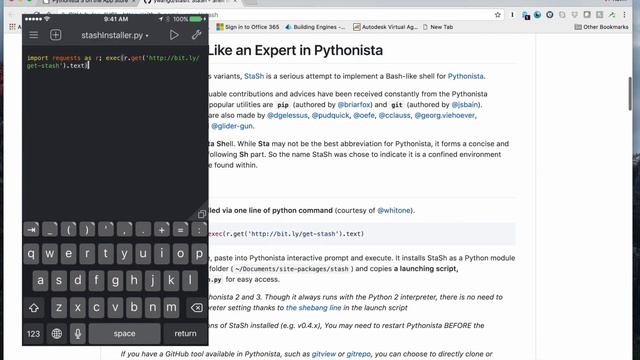Viewport: 640px width, 360px height.
Task: Open the Pythonista hamburger menu
Action: point(33,35)
